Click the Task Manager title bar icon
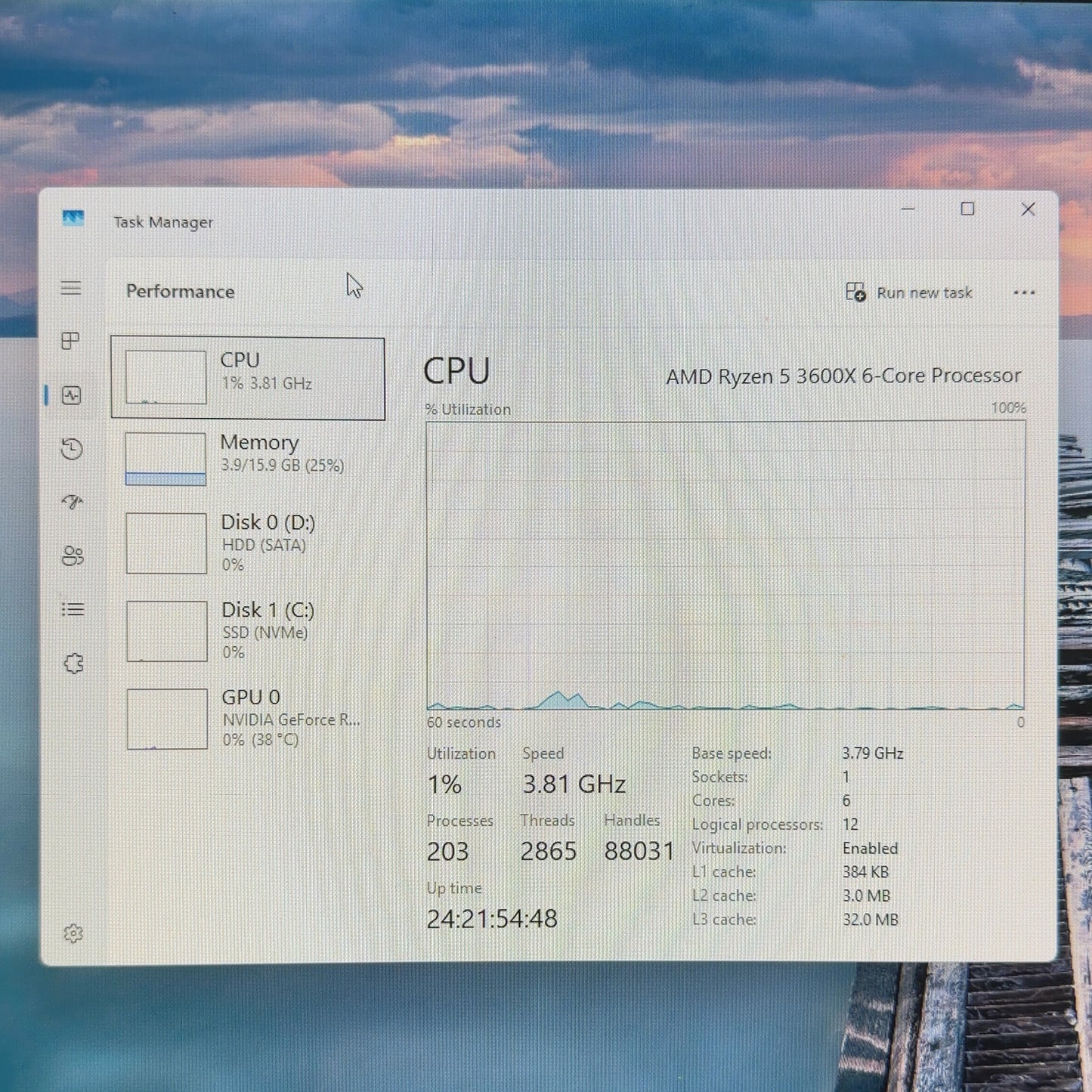1092x1092 pixels. tap(73, 219)
